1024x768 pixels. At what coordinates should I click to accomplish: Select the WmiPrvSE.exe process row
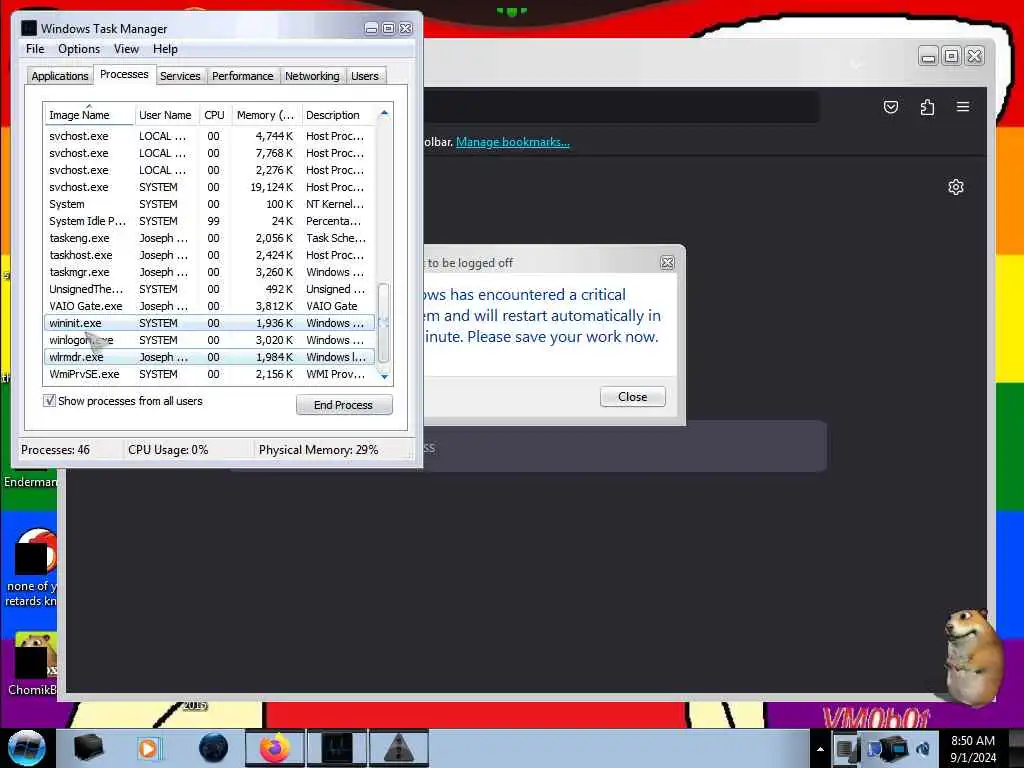[x=210, y=374]
